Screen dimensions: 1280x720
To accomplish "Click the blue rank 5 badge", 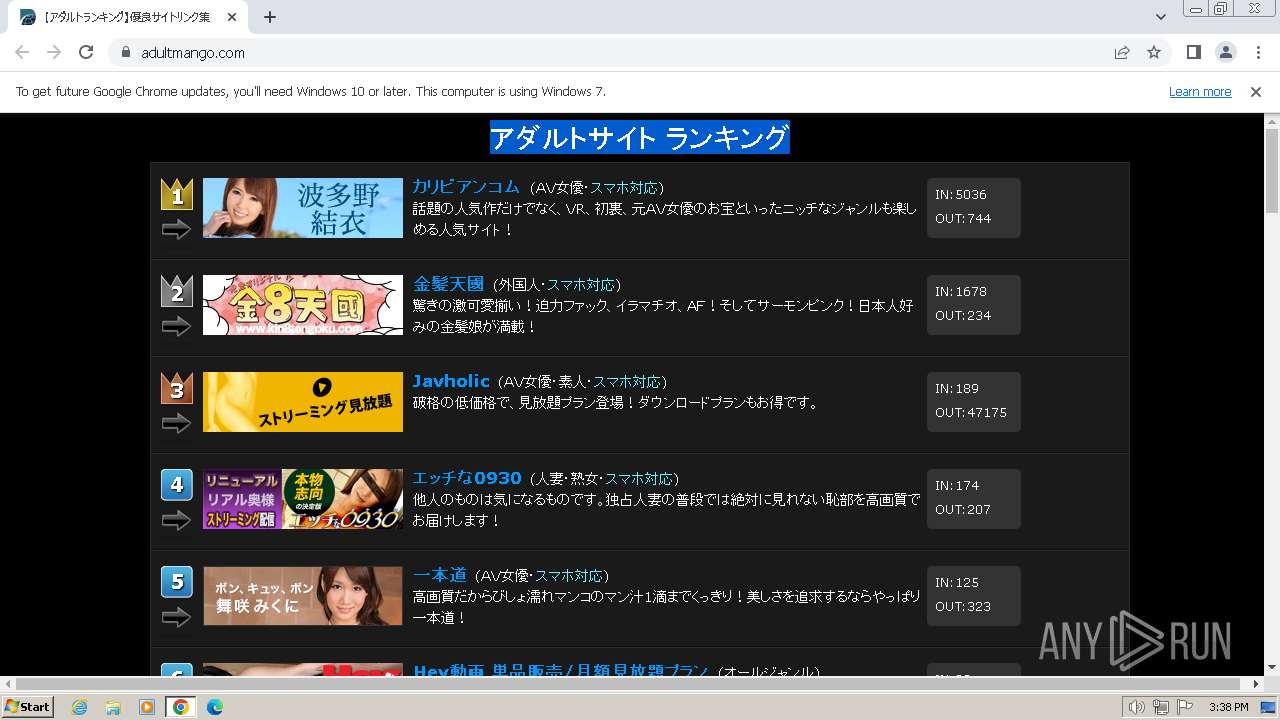I will click(x=177, y=582).
